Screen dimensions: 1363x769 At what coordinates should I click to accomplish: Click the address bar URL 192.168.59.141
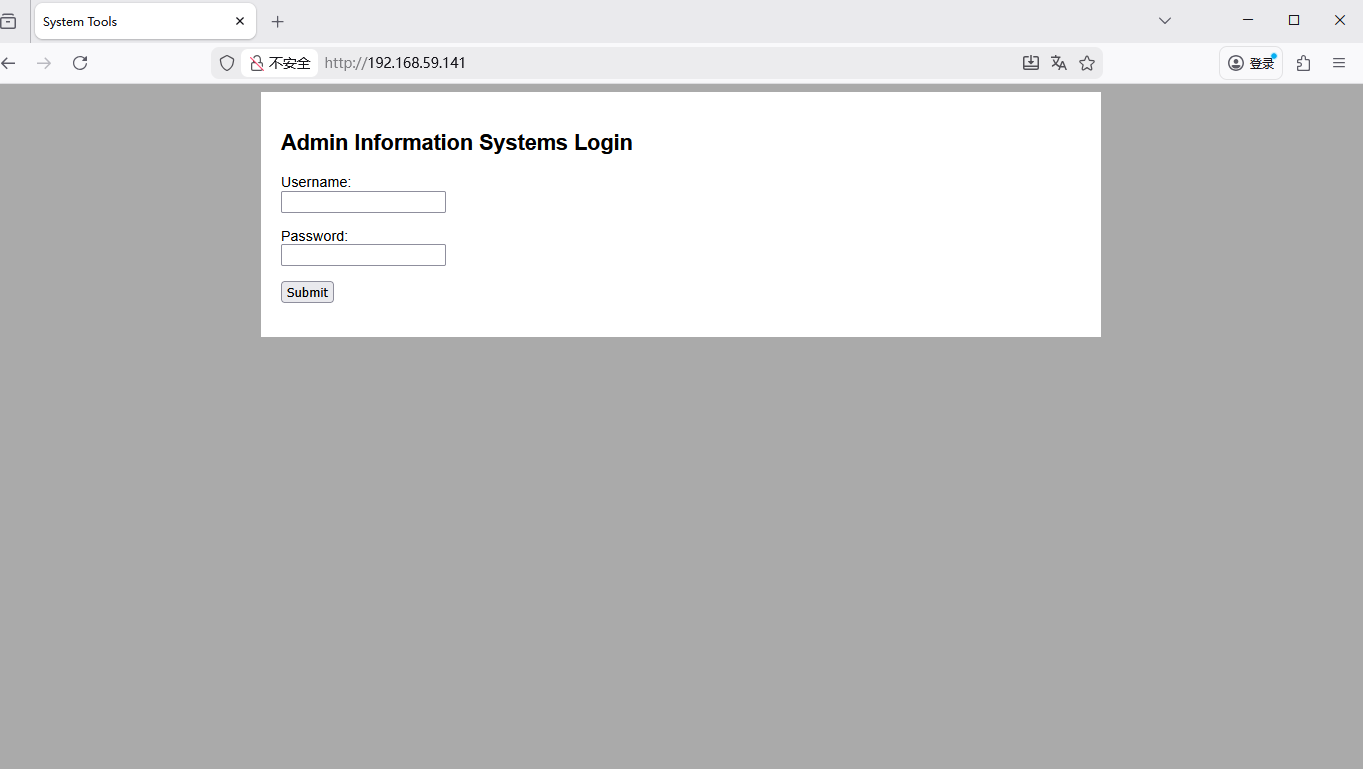click(395, 63)
